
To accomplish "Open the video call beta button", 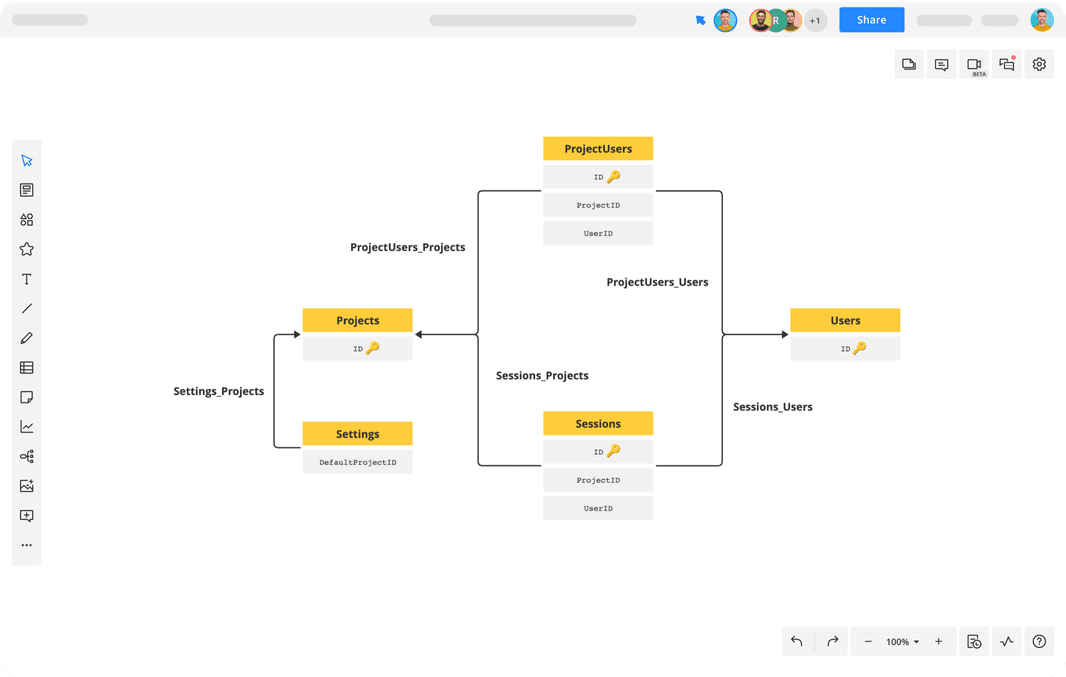I will 974,65.
